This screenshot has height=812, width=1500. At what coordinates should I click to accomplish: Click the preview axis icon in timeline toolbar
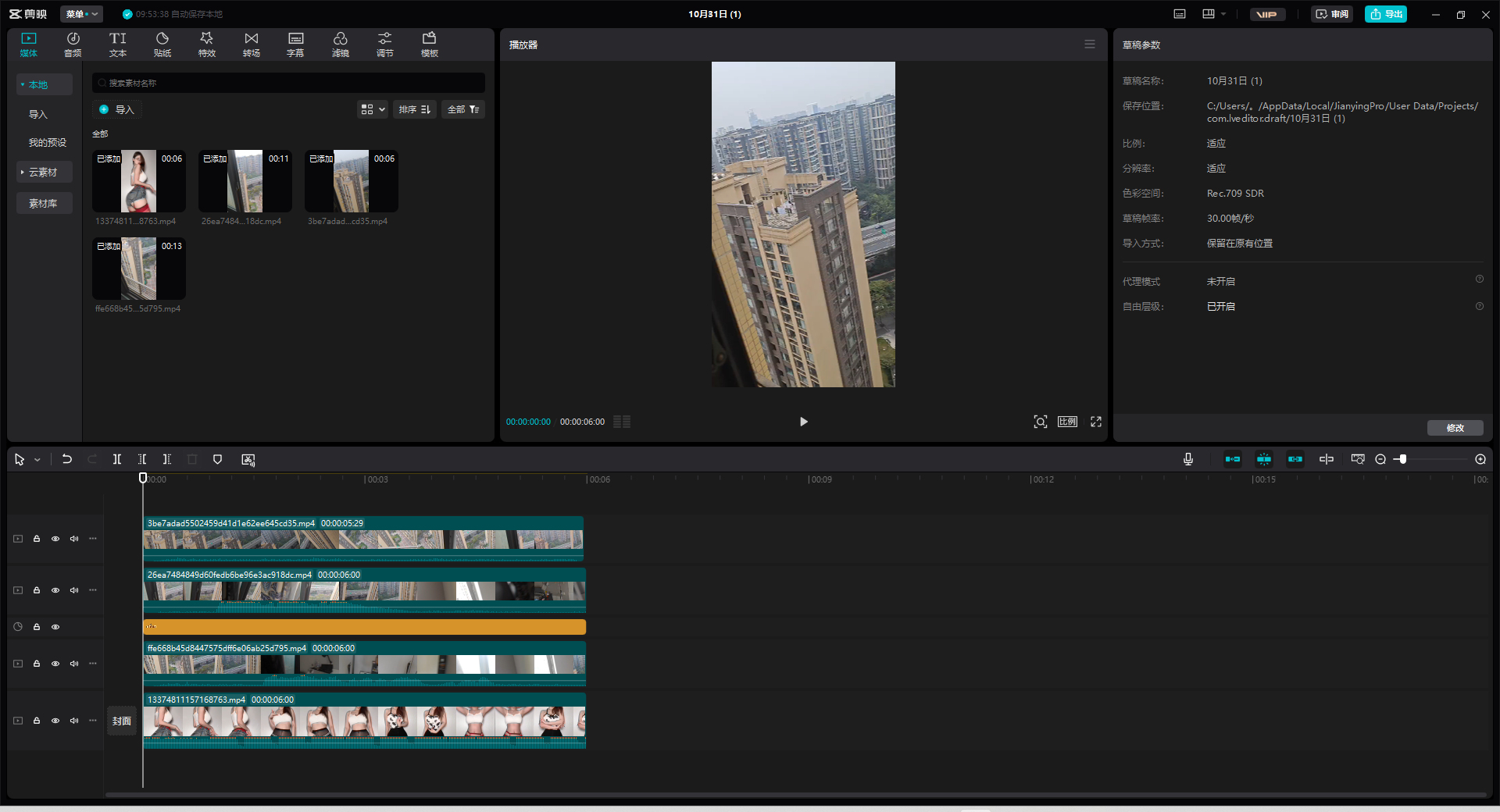pos(1327,459)
